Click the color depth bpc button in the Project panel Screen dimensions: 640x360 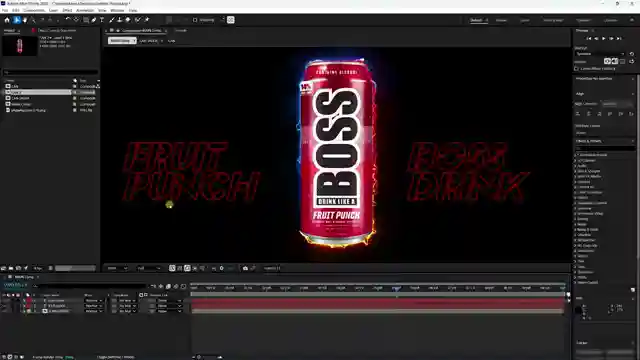pyautogui.click(x=38, y=268)
